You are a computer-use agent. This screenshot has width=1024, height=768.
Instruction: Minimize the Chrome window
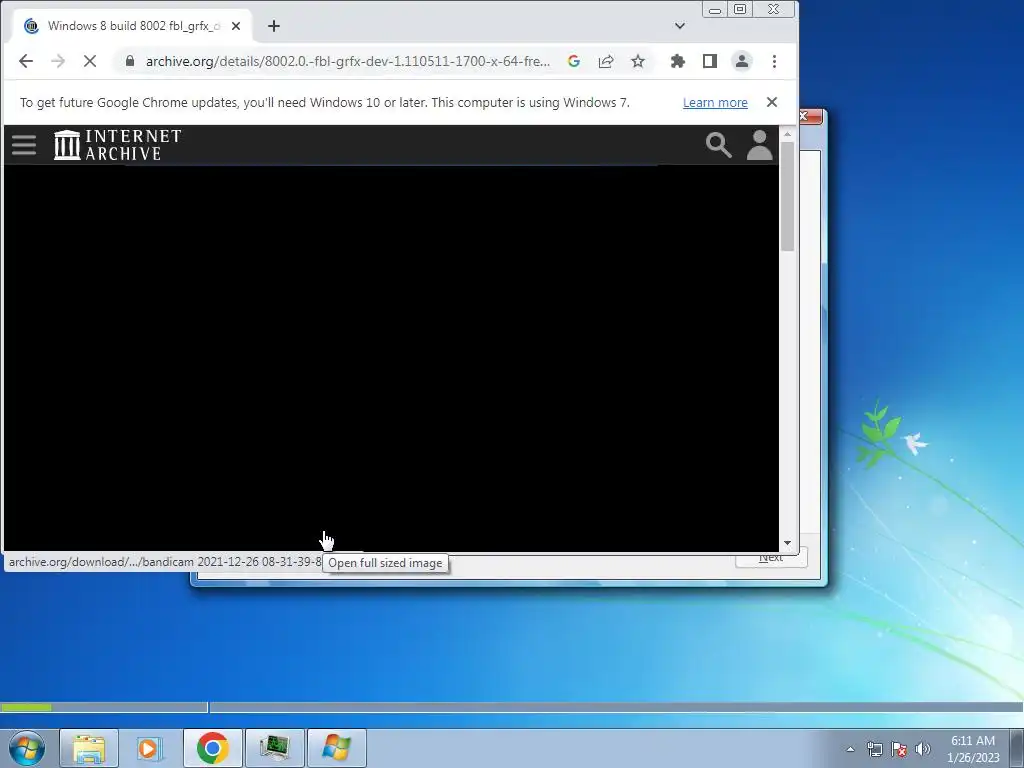click(x=715, y=9)
